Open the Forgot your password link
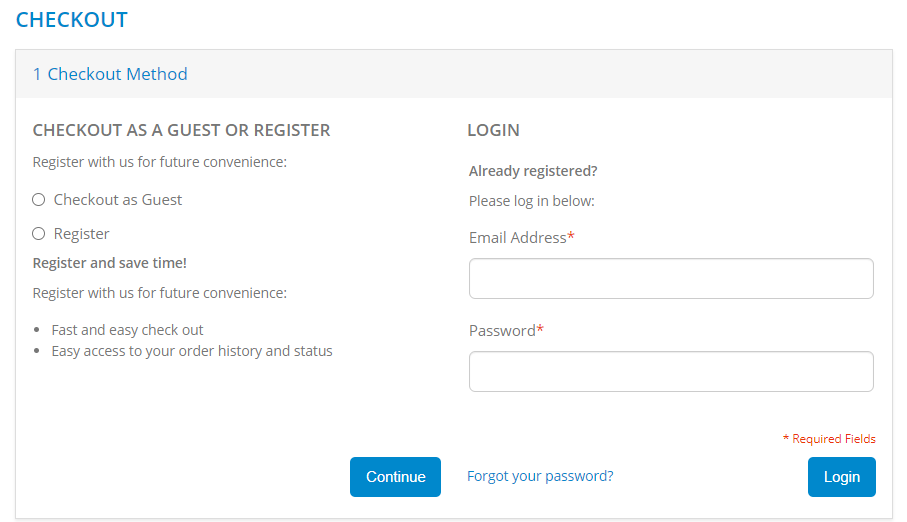The image size is (907, 522). pos(540,476)
